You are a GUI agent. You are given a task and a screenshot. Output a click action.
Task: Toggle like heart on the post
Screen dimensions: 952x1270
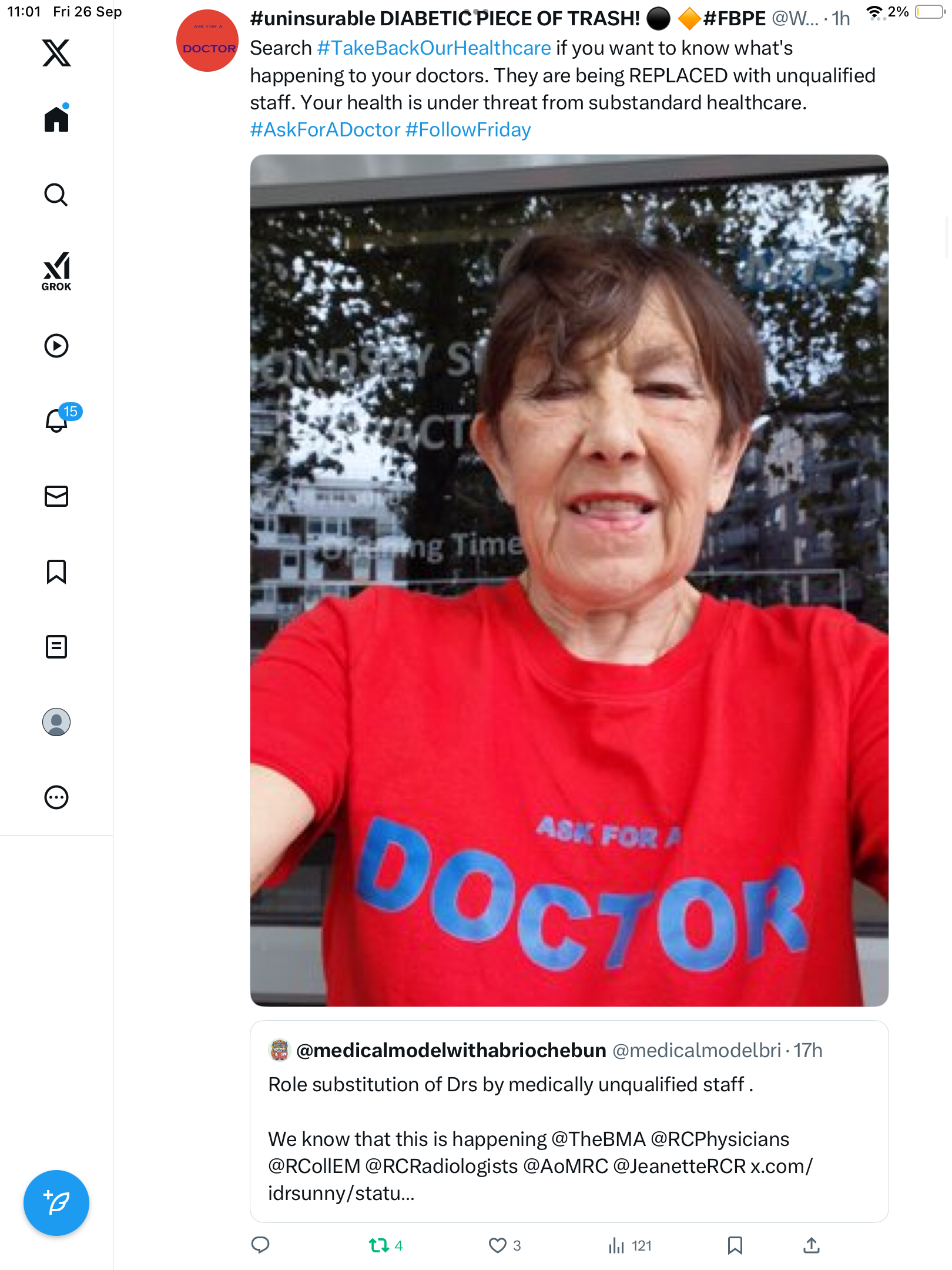(498, 1245)
